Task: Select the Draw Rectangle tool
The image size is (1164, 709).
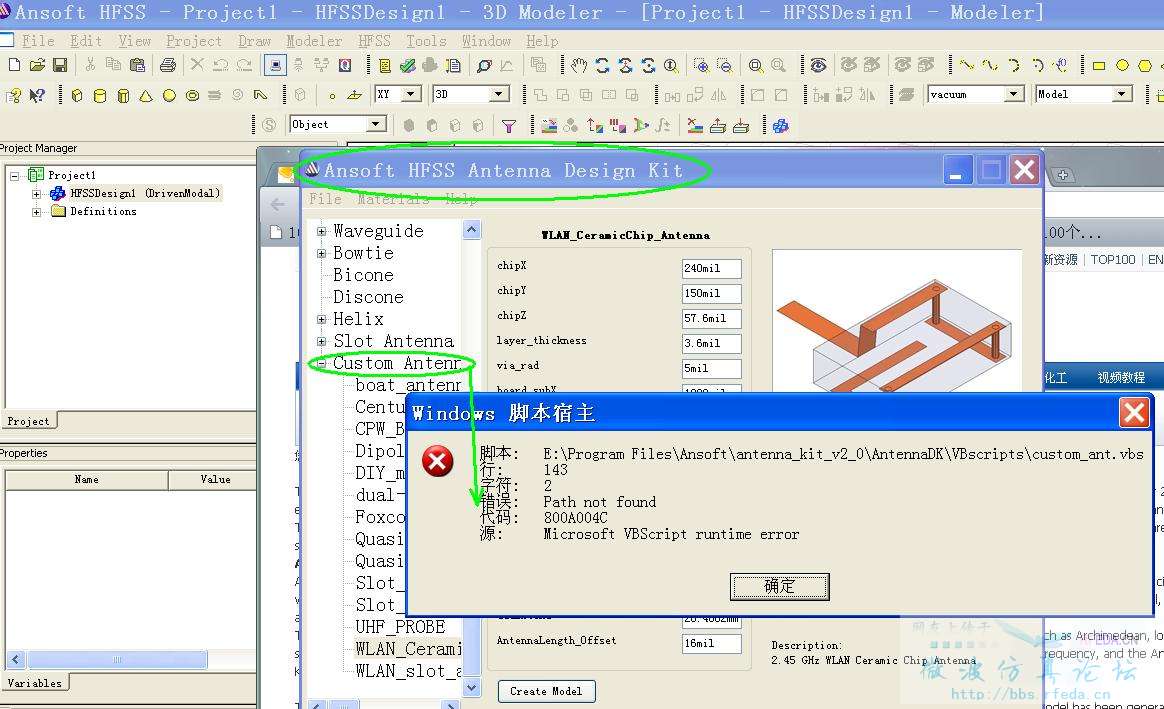Action: 1099,65
